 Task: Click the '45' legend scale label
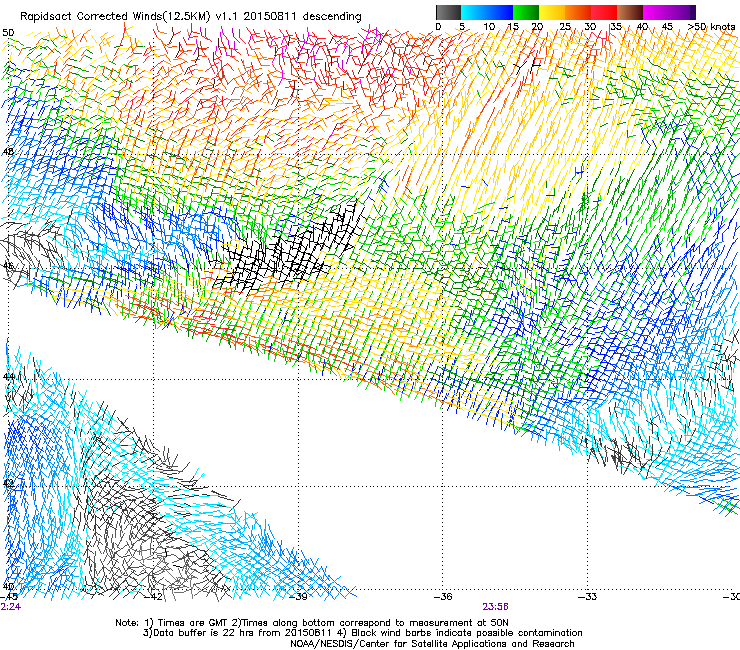point(667,27)
